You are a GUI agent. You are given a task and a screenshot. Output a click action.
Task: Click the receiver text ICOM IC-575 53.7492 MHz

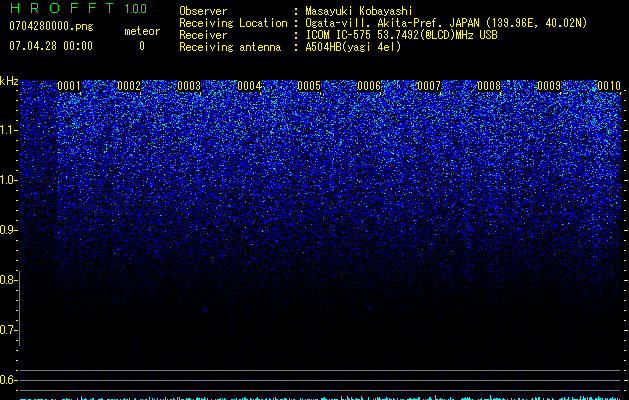401,35
